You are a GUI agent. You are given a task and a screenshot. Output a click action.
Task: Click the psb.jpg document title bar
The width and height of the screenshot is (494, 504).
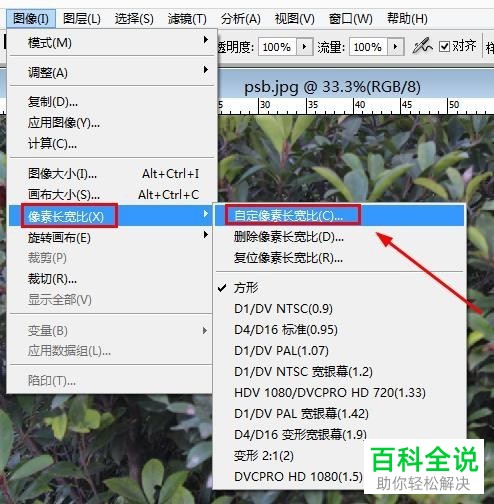pos(356,87)
